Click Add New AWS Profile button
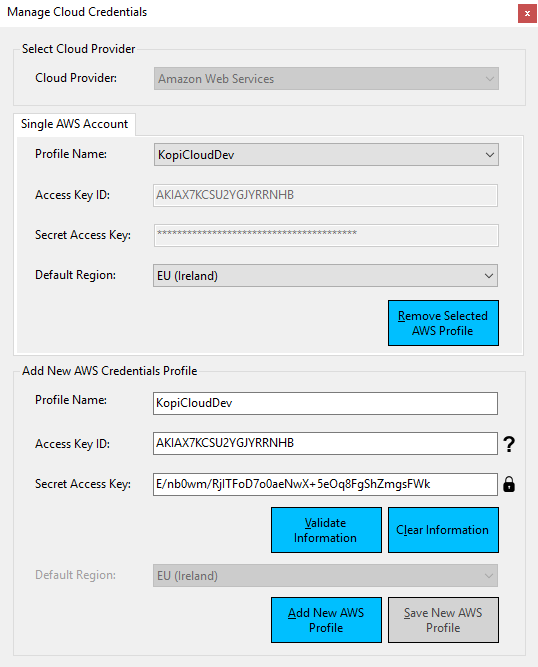 pyautogui.click(x=326, y=620)
